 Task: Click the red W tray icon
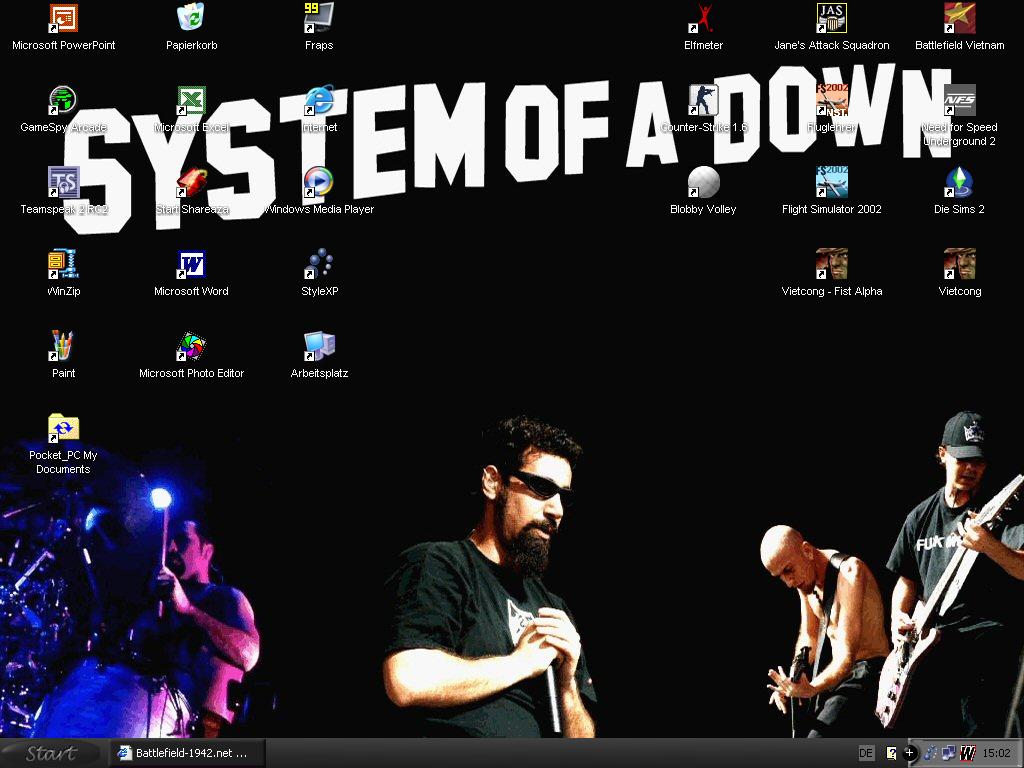[967, 753]
